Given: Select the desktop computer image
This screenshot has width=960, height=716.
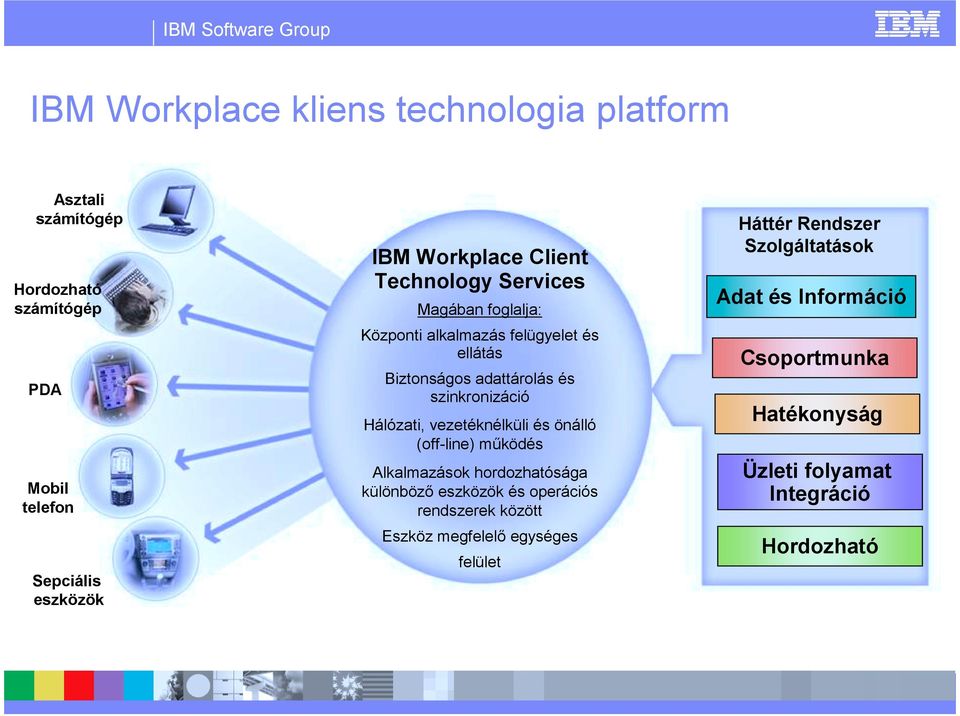Looking at the screenshot, I should (x=172, y=211).
